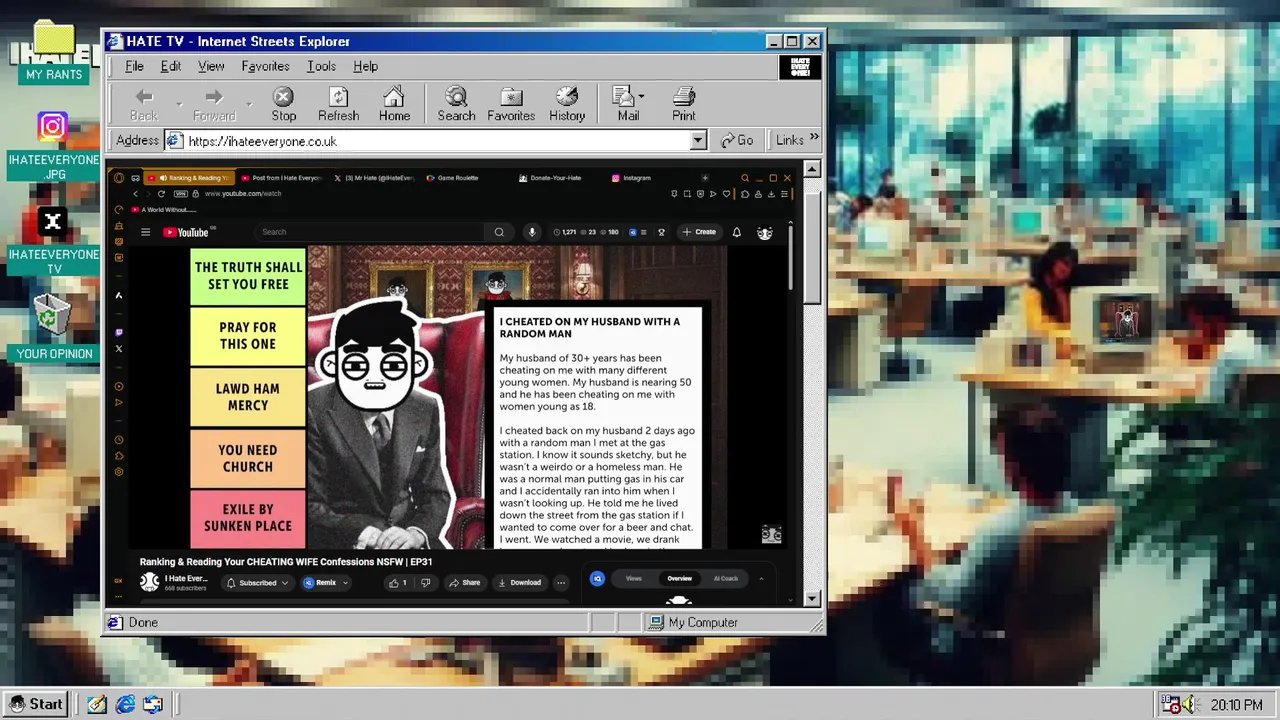Click the Mail toolbar icon
The width and height of the screenshot is (1280, 720).
tap(627, 104)
